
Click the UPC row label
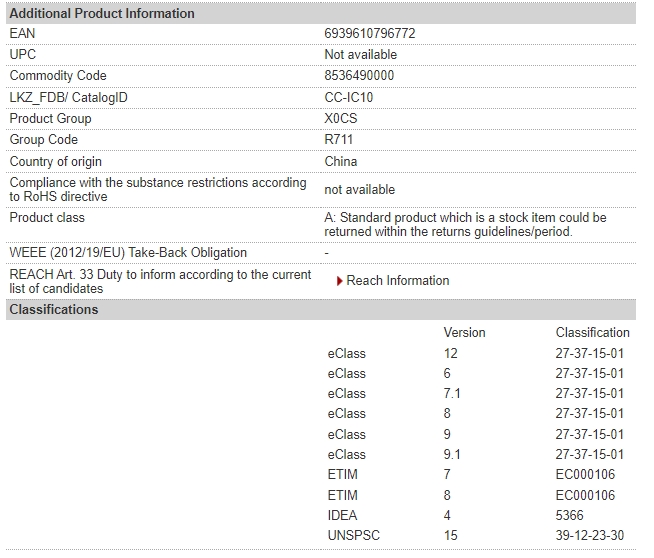pyautogui.click(x=23, y=54)
